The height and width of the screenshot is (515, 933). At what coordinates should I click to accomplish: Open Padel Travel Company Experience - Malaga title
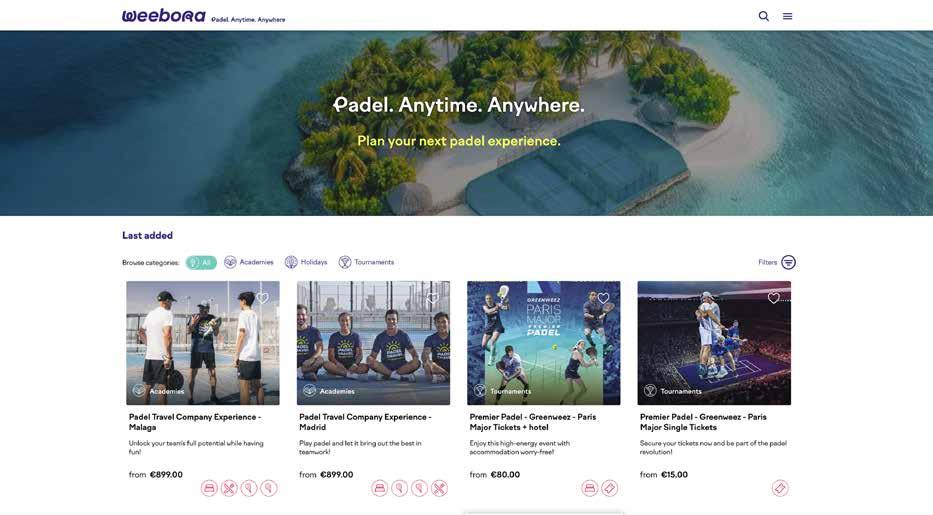click(x=195, y=422)
